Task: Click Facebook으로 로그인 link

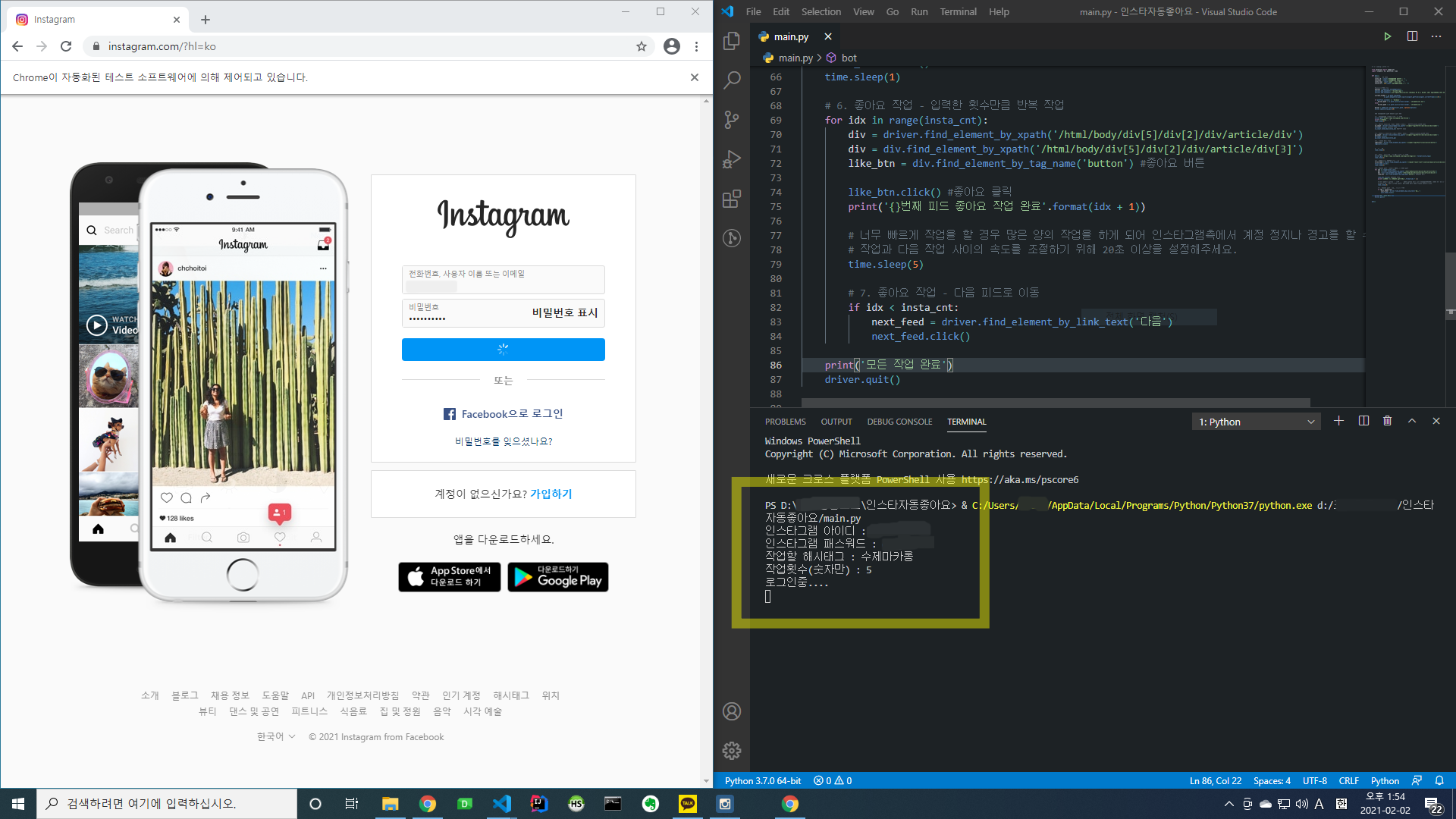Action: [504, 414]
